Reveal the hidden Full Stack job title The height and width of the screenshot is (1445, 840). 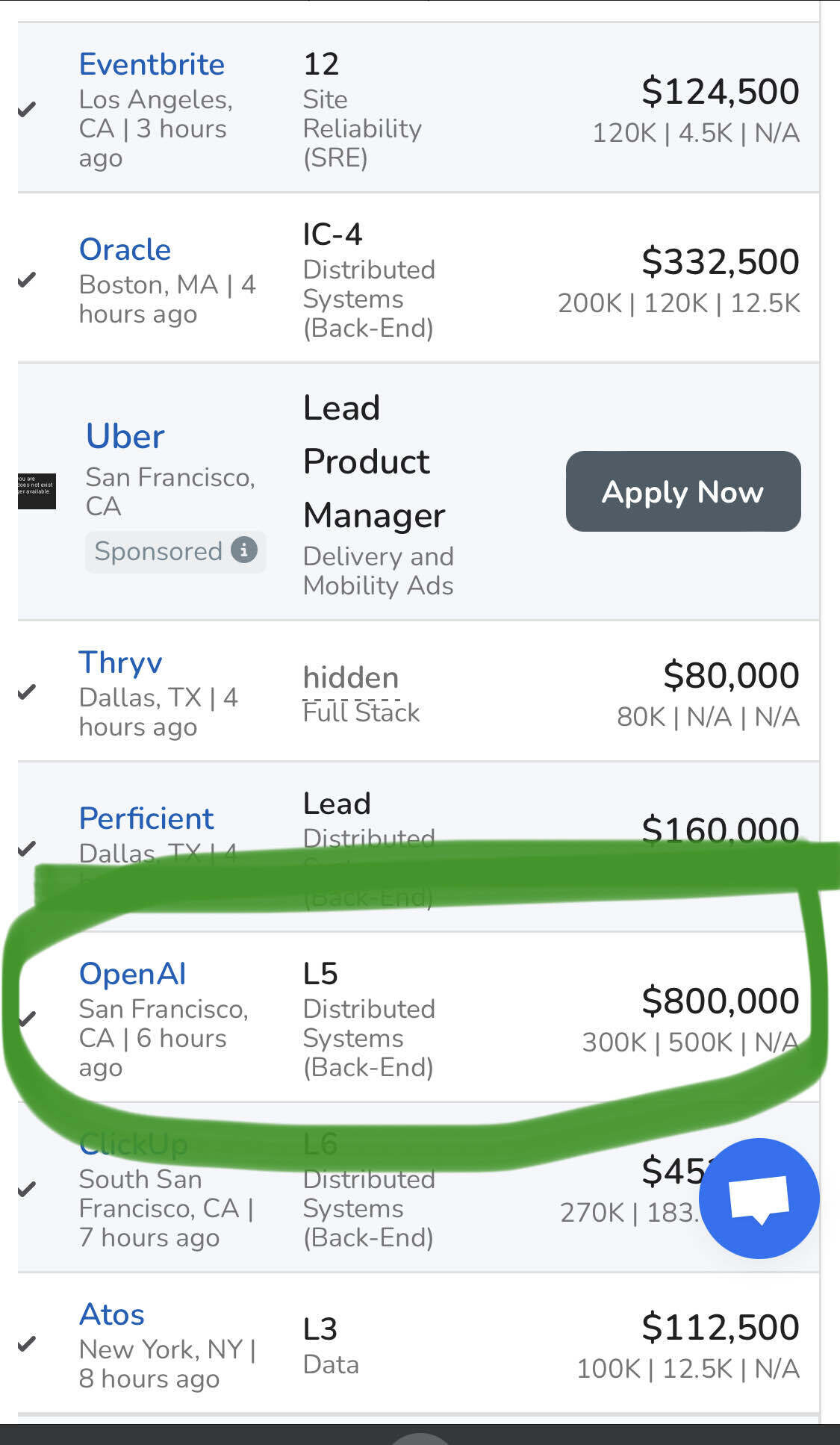tap(350, 678)
